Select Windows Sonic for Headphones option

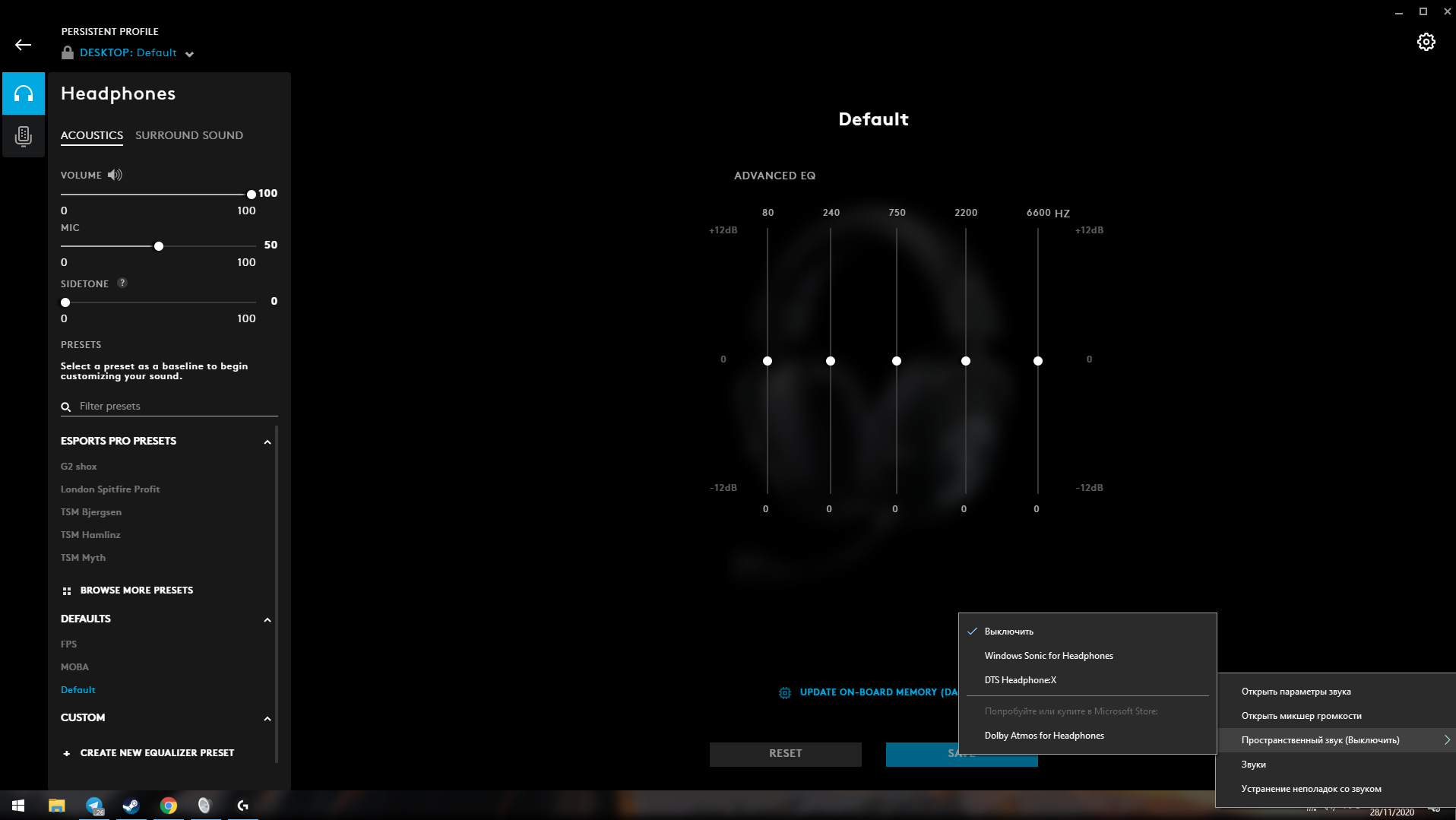click(1048, 656)
